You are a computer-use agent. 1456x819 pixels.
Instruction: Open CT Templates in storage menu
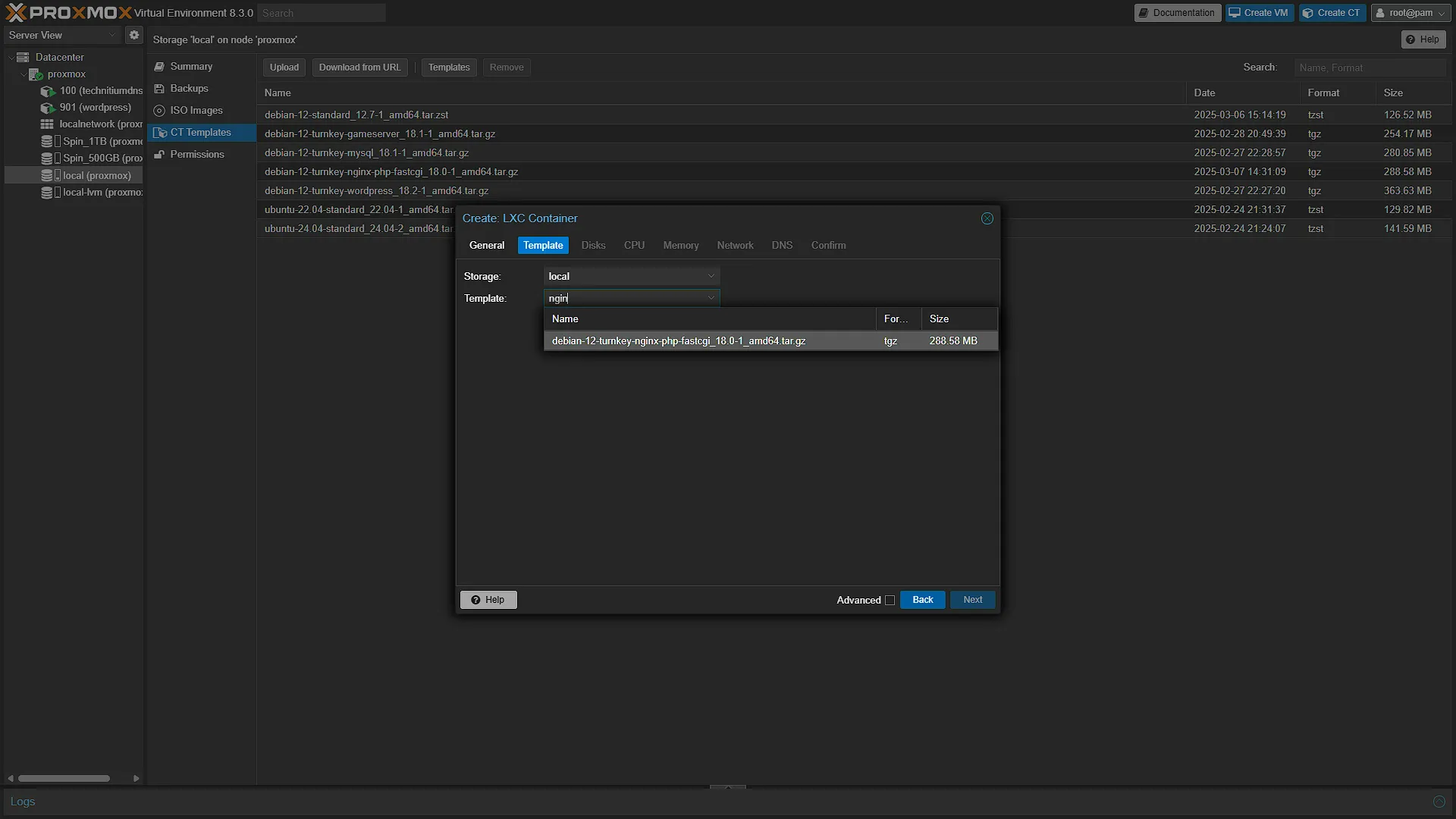(x=202, y=133)
